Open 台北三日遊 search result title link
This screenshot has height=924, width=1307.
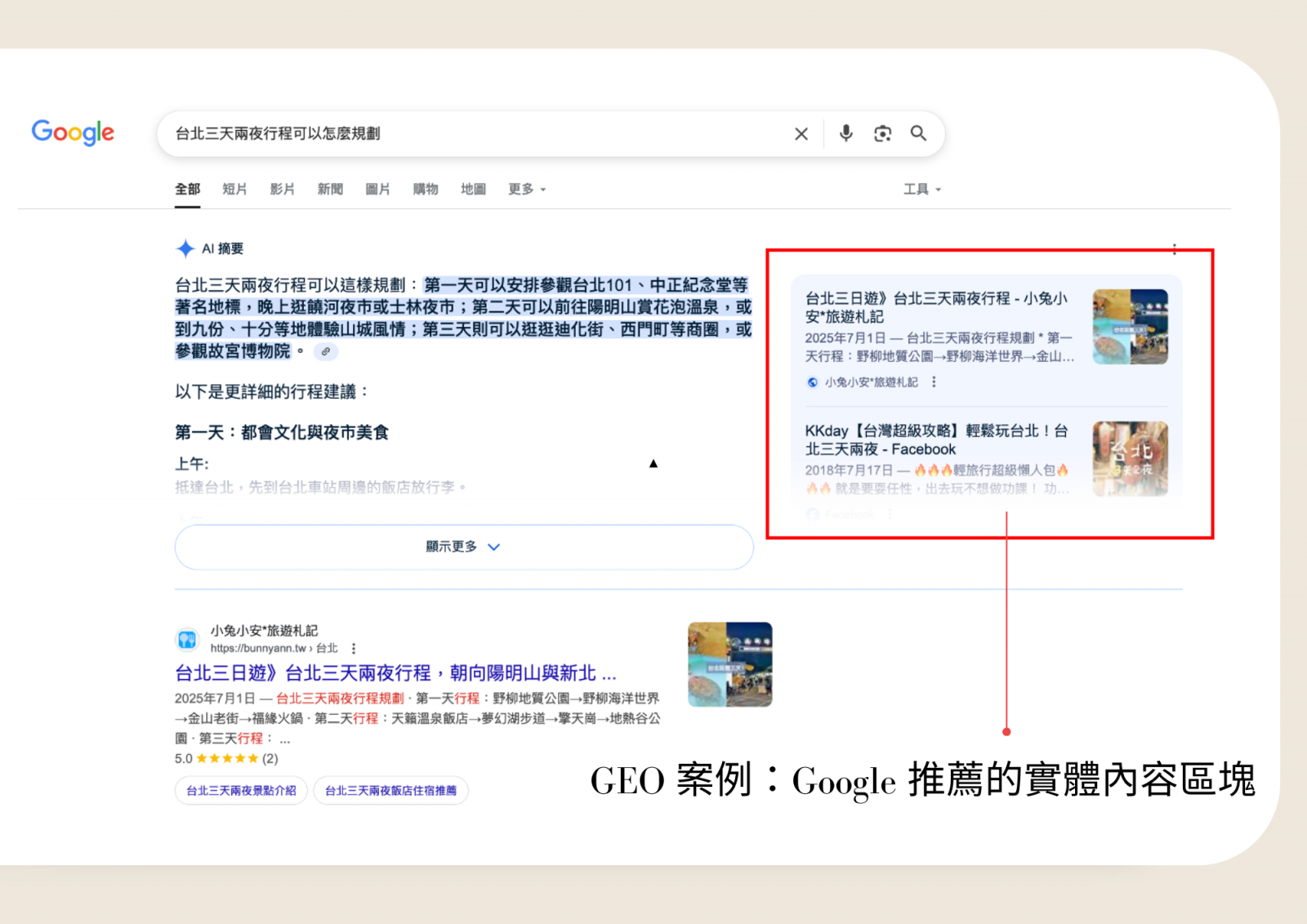click(395, 673)
